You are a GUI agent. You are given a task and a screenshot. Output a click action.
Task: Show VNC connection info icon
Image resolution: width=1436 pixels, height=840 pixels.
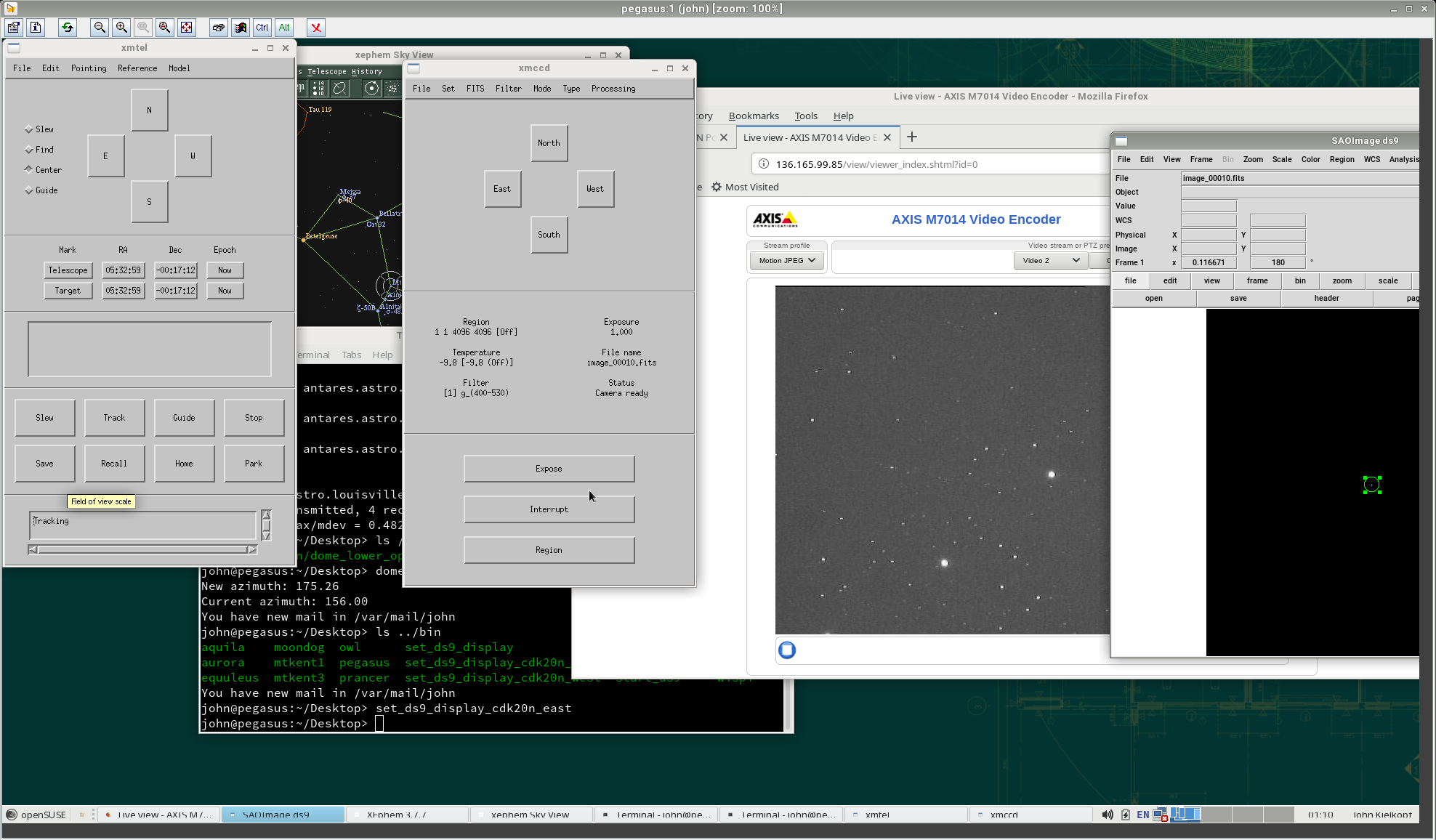pyautogui.click(x=36, y=28)
